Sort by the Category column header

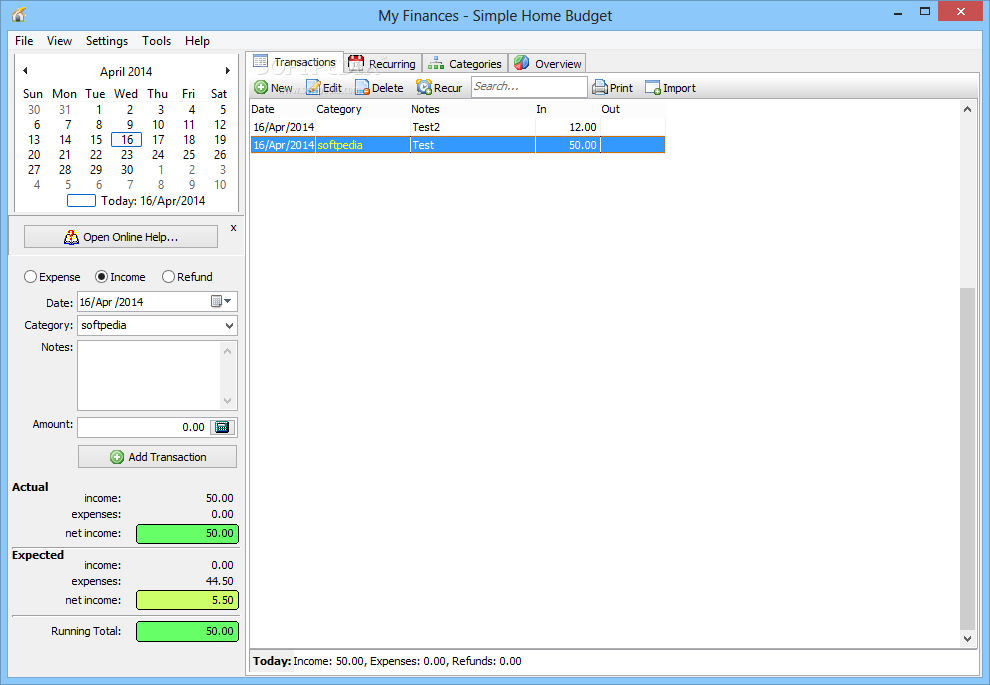tap(362, 109)
